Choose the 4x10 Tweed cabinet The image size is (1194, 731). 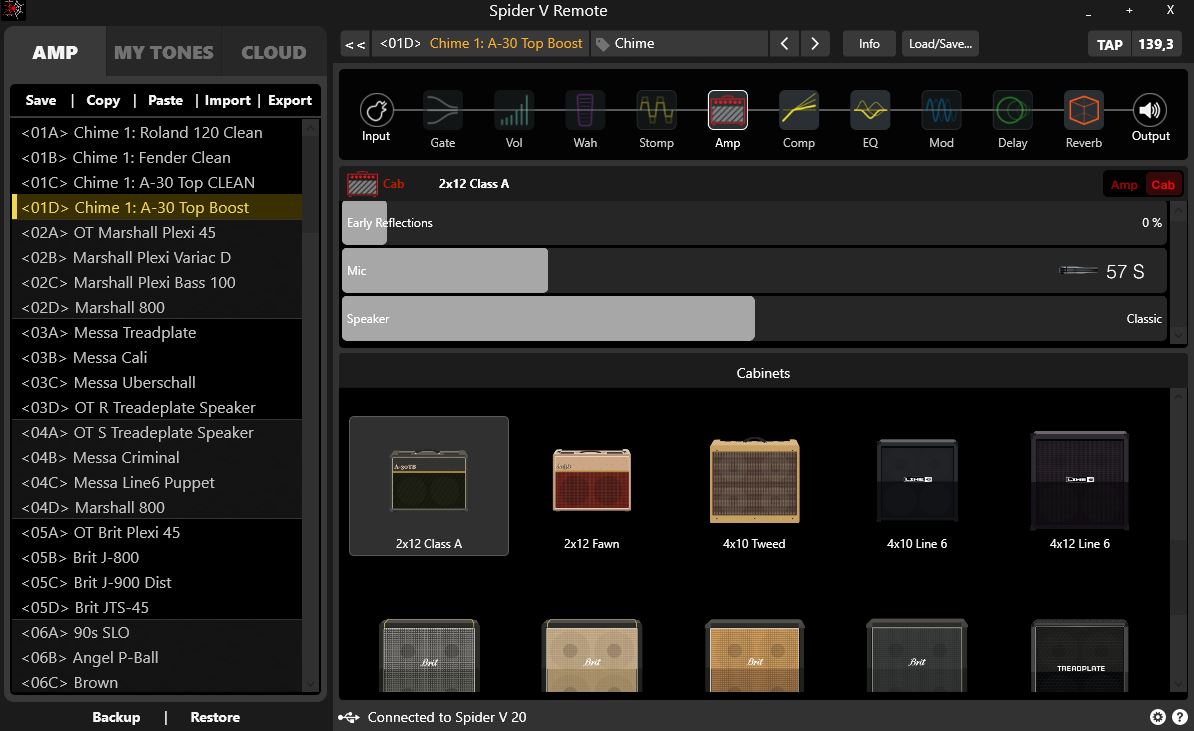(x=755, y=486)
